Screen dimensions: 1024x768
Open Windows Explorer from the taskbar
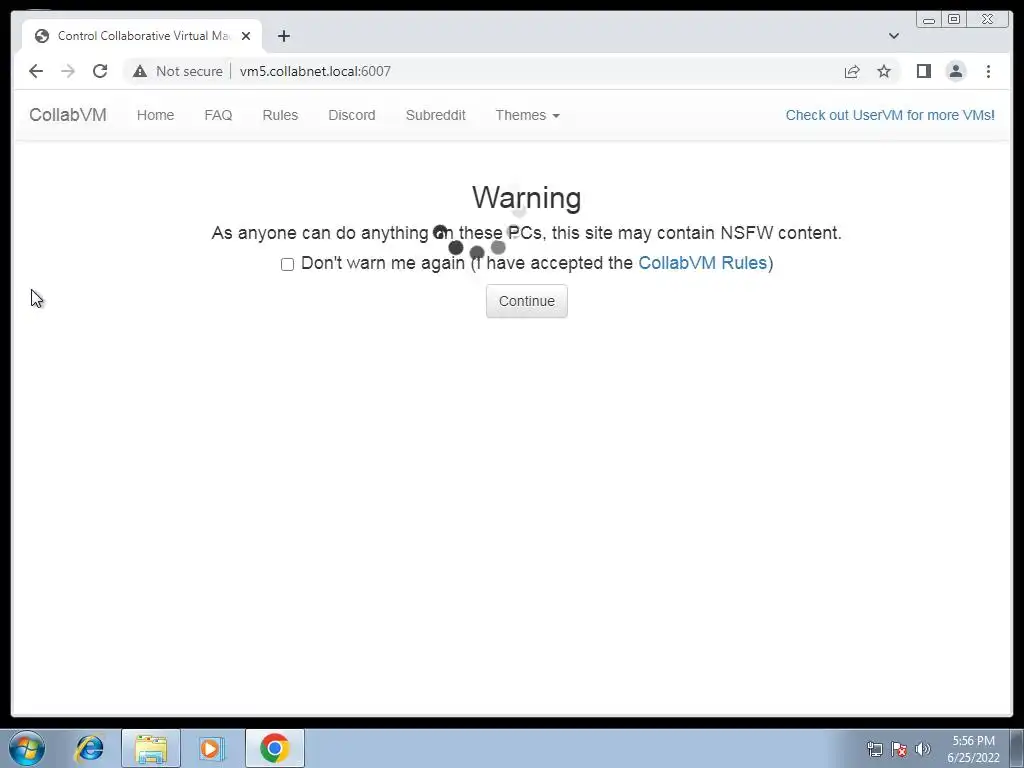151,748
